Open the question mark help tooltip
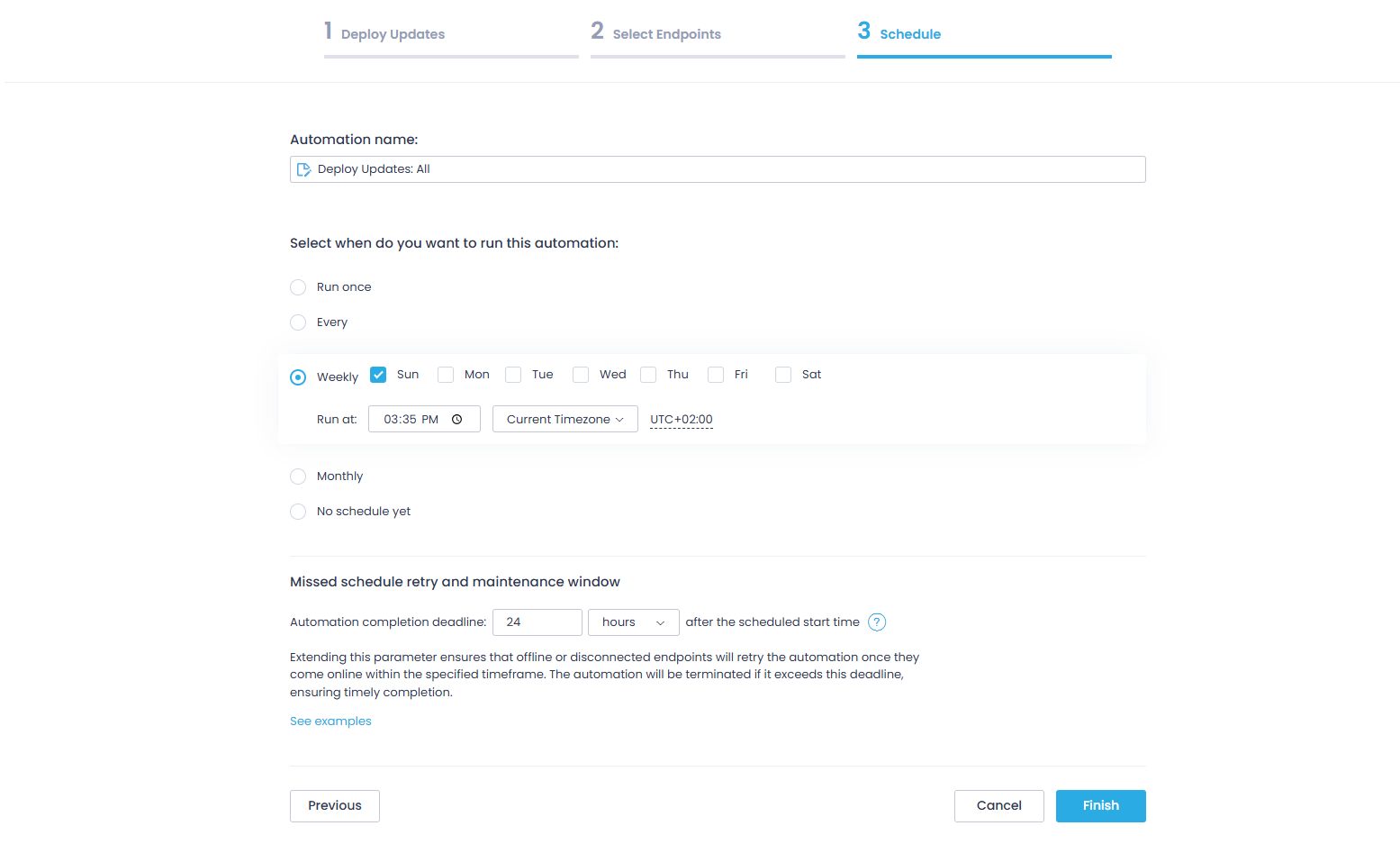This screenshot has width=1400, height=844. tap(876, 622)
